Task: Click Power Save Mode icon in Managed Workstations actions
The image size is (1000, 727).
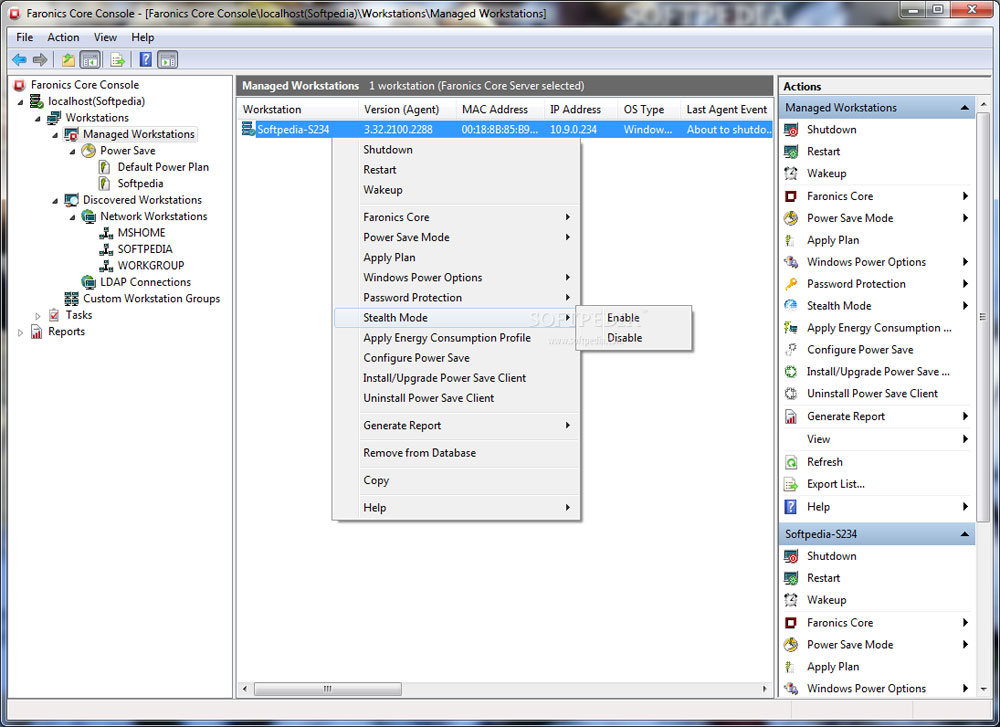Action: (x=791, y=218)
